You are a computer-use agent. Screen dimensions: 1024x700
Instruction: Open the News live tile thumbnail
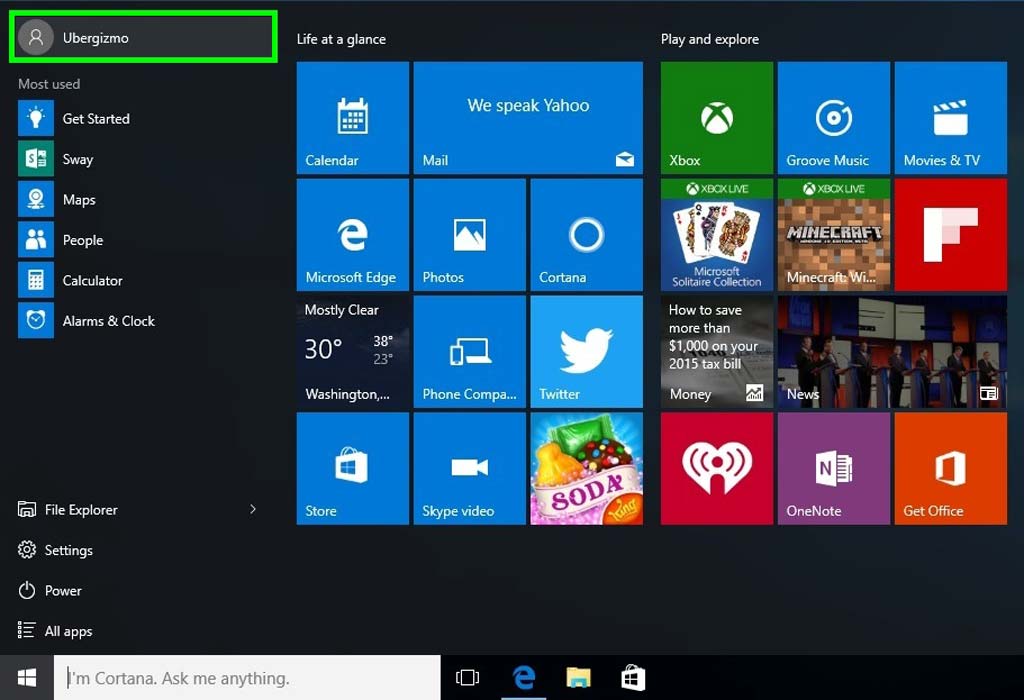tap(892, 352)
